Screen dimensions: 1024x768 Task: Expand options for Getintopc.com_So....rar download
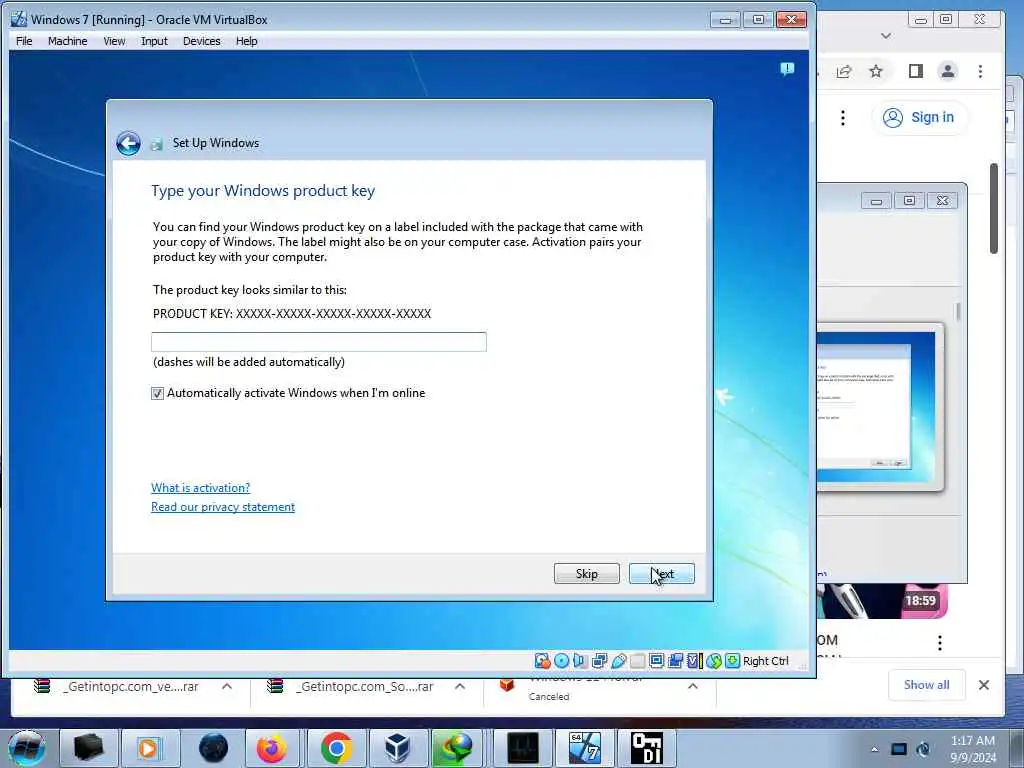460,686
